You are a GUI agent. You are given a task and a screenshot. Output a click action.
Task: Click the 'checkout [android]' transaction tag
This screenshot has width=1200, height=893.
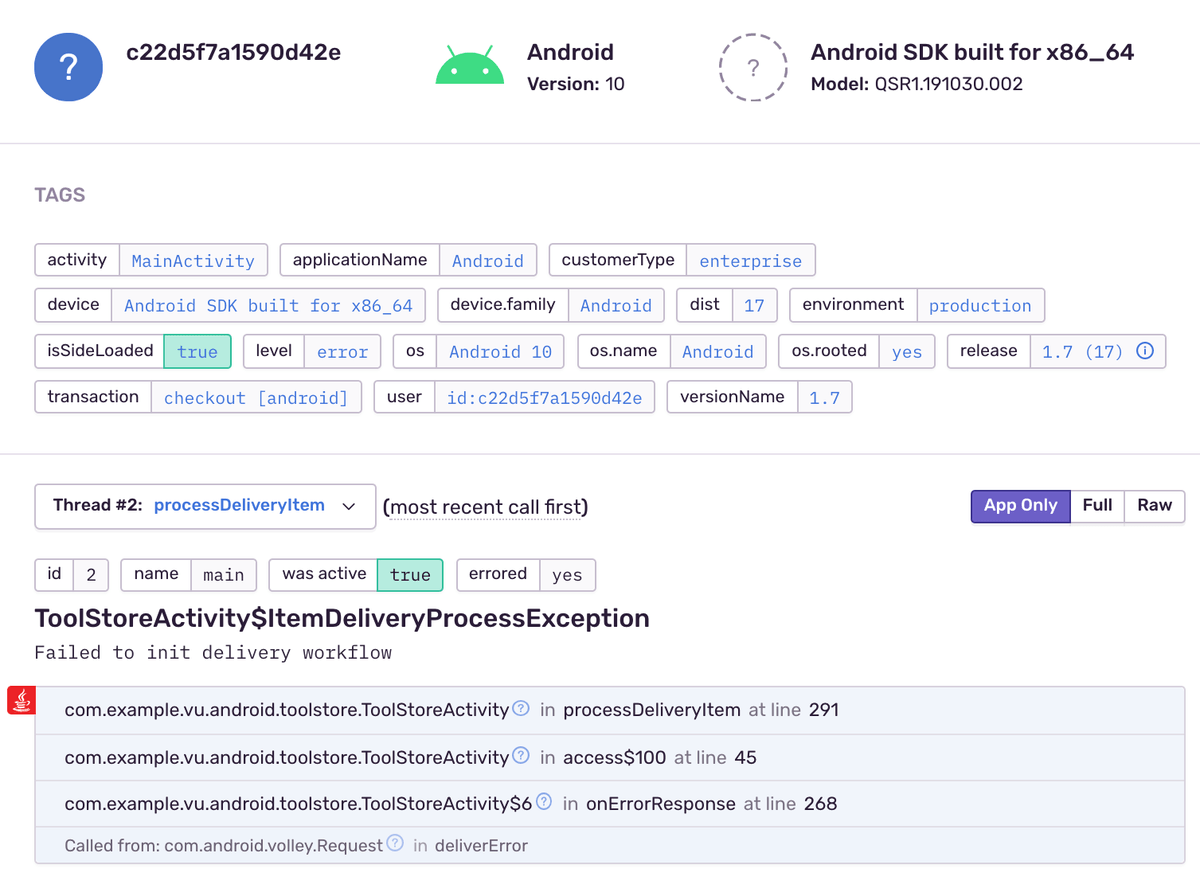coord(256,397)
